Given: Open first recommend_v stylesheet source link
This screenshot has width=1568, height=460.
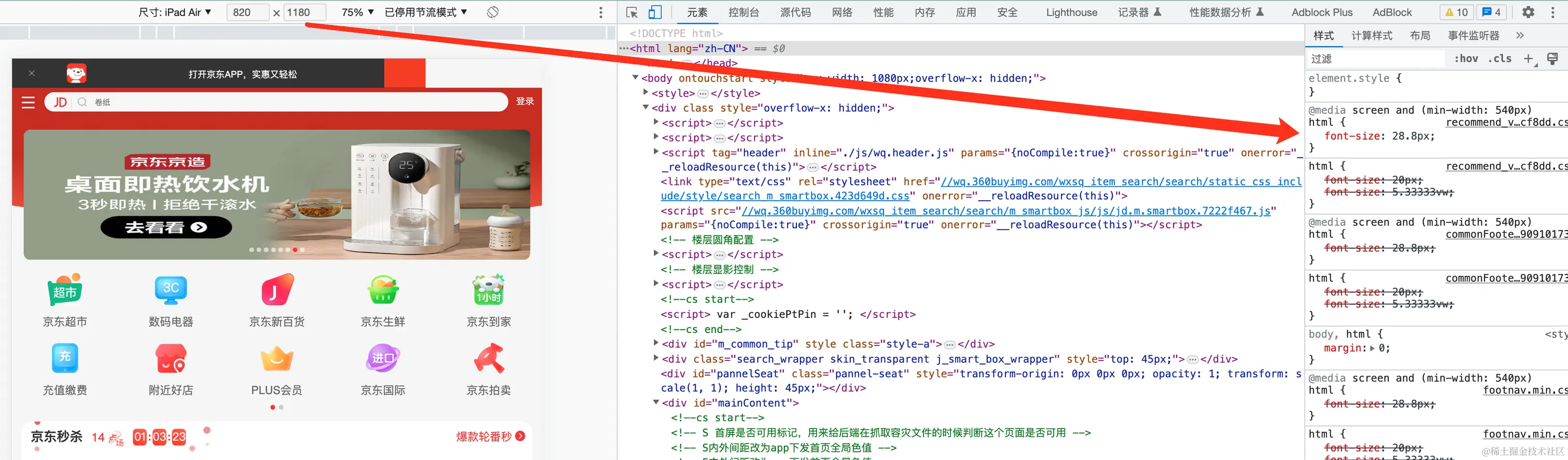Looking at the screenshot, I should 1506,122.
